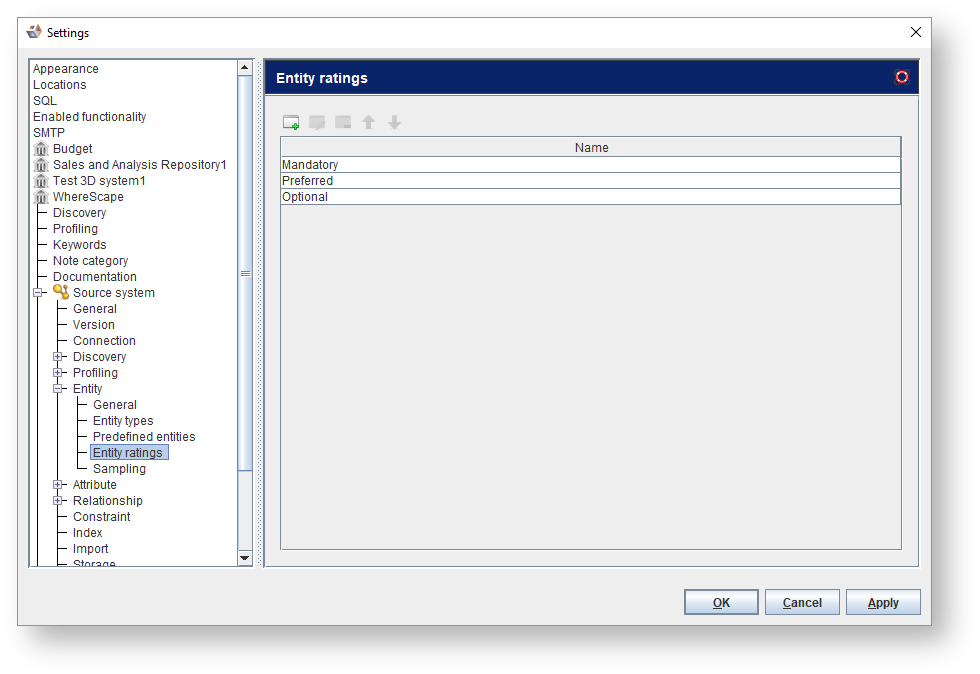
Task: Select SMTP settings item
Action: click(49, 133)
